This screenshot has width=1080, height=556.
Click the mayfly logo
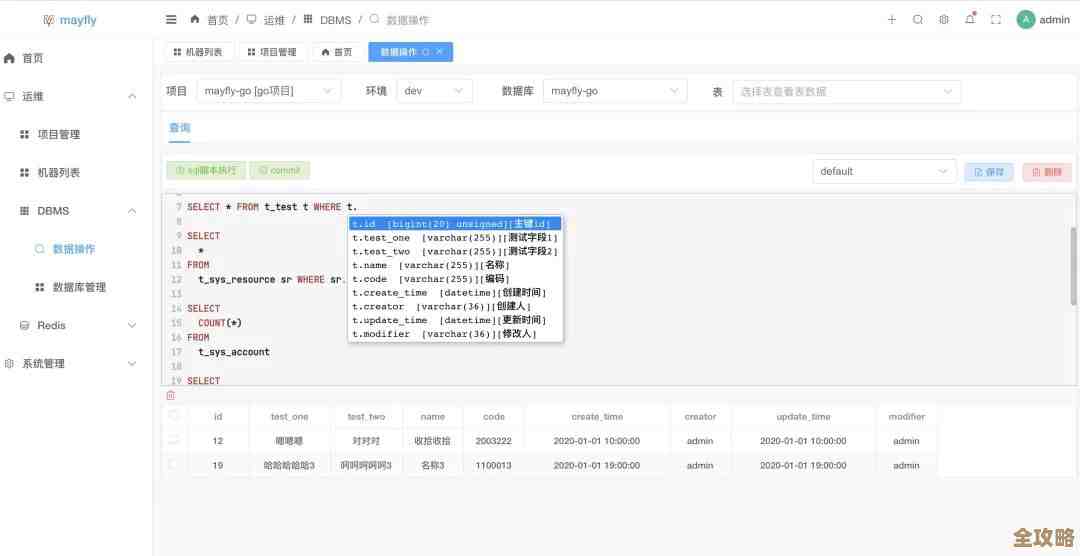click(70, 20)
